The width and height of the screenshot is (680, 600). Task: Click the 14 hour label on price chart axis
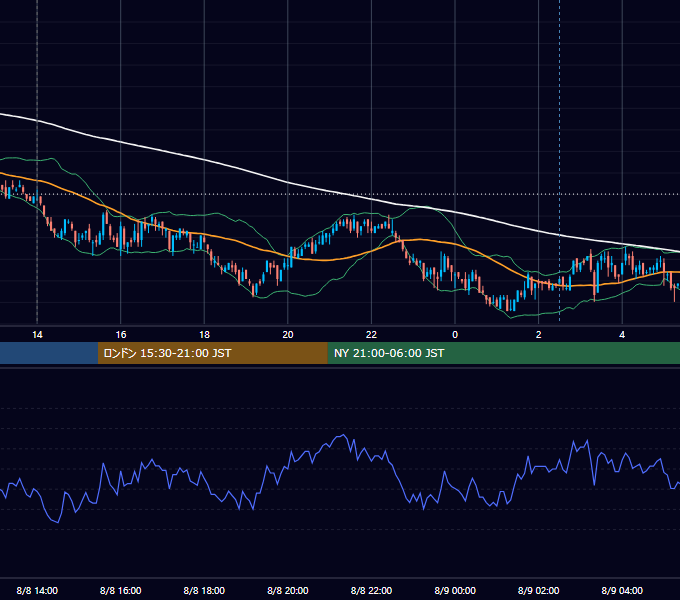click(37, 335)
